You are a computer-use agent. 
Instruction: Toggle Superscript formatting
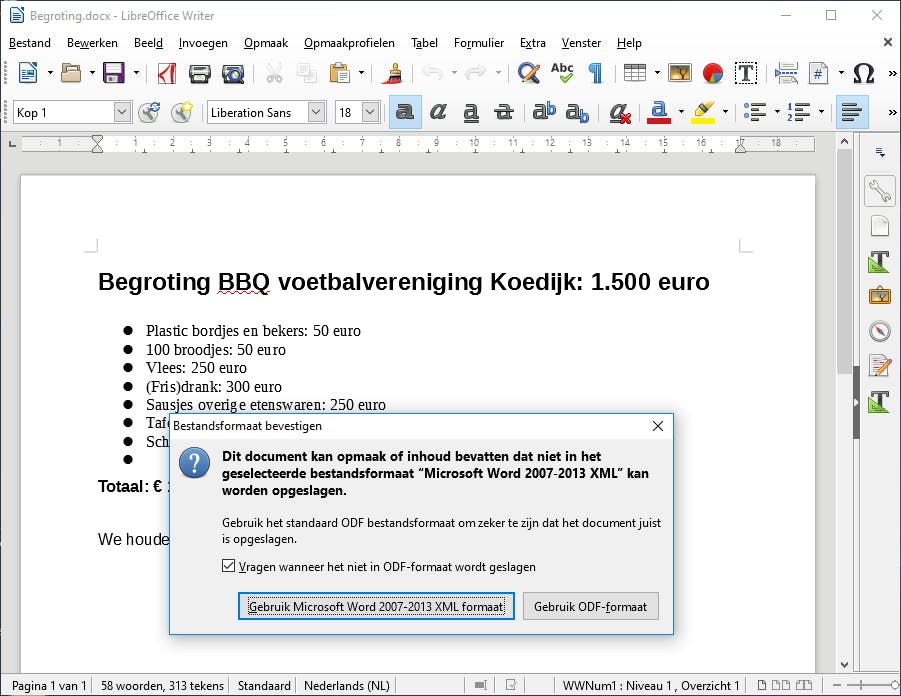[x=544, y=112]
